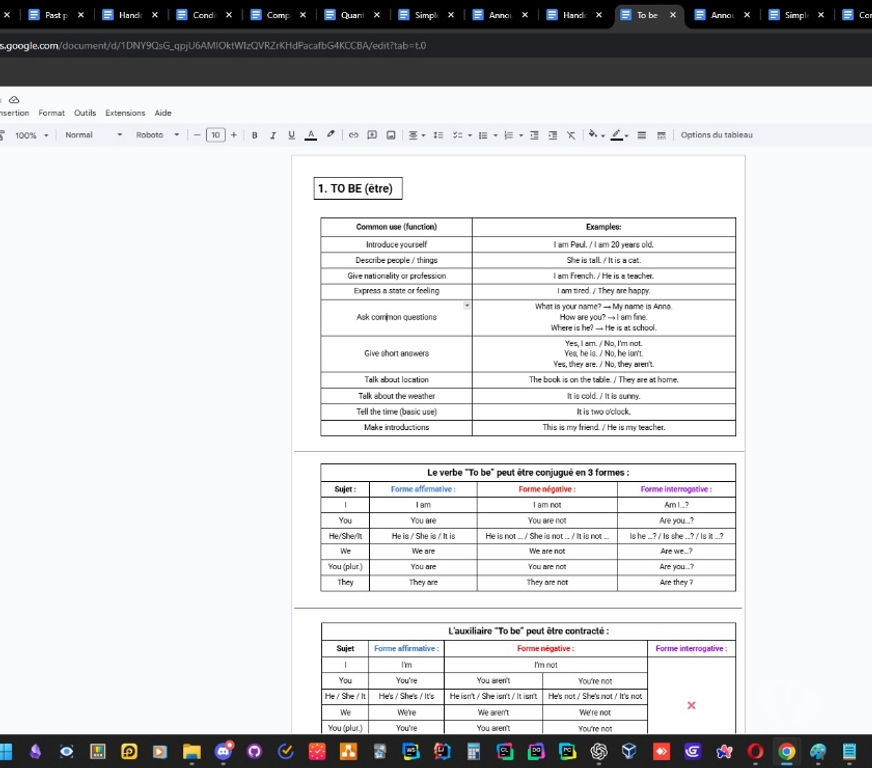
Task: Click the Options du tableau button
Action: pyautogui.click(x=716, y=135)
